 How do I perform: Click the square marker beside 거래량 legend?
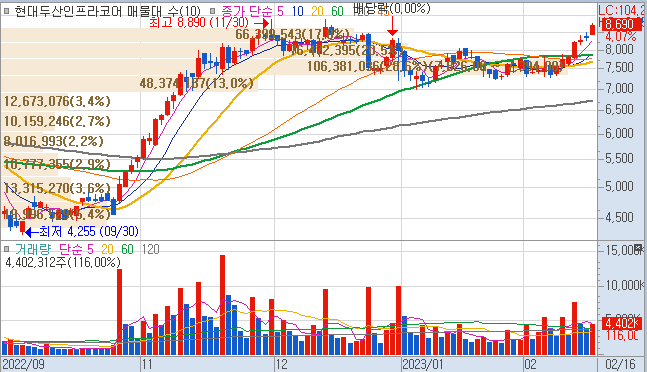point(7,249)
